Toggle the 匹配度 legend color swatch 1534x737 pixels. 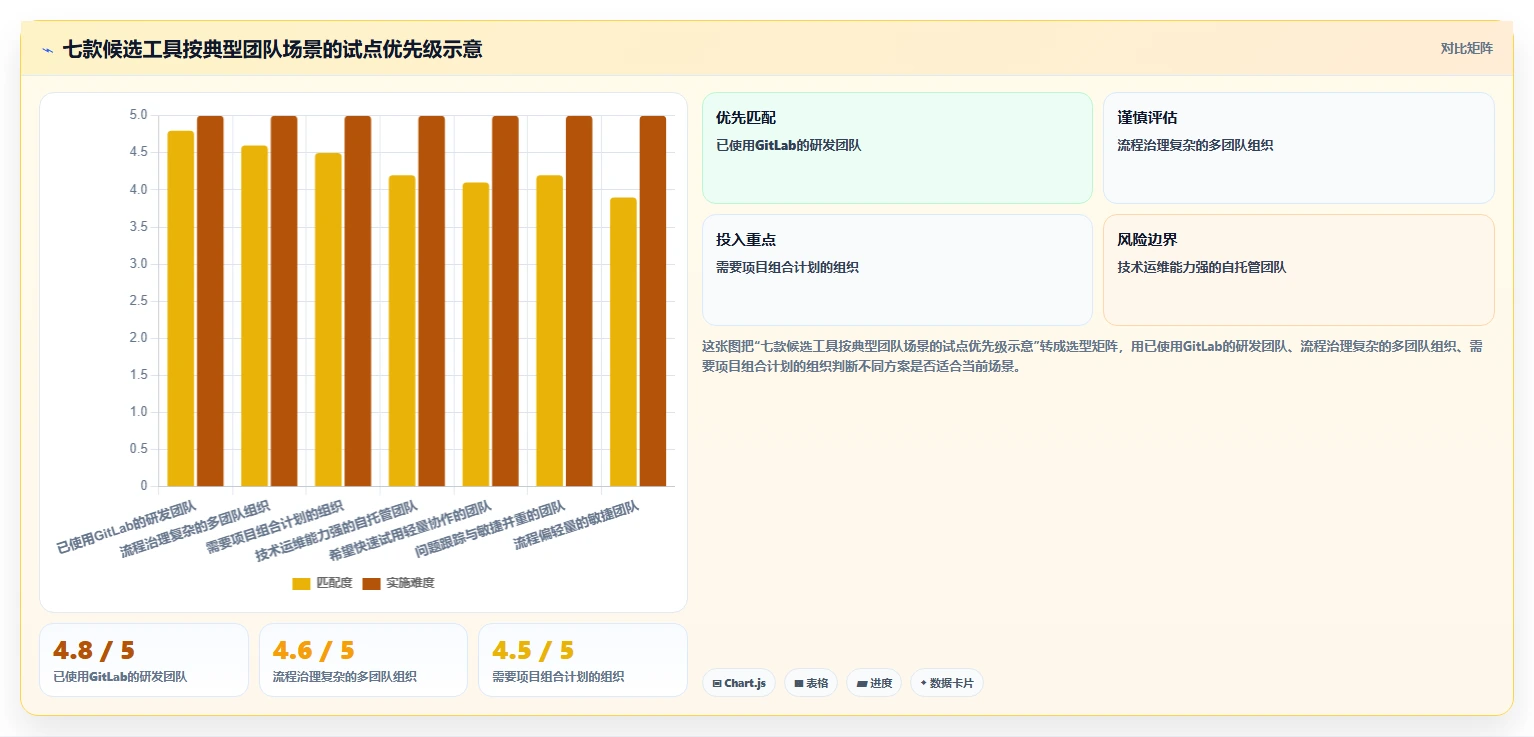[x=301, y=583]
